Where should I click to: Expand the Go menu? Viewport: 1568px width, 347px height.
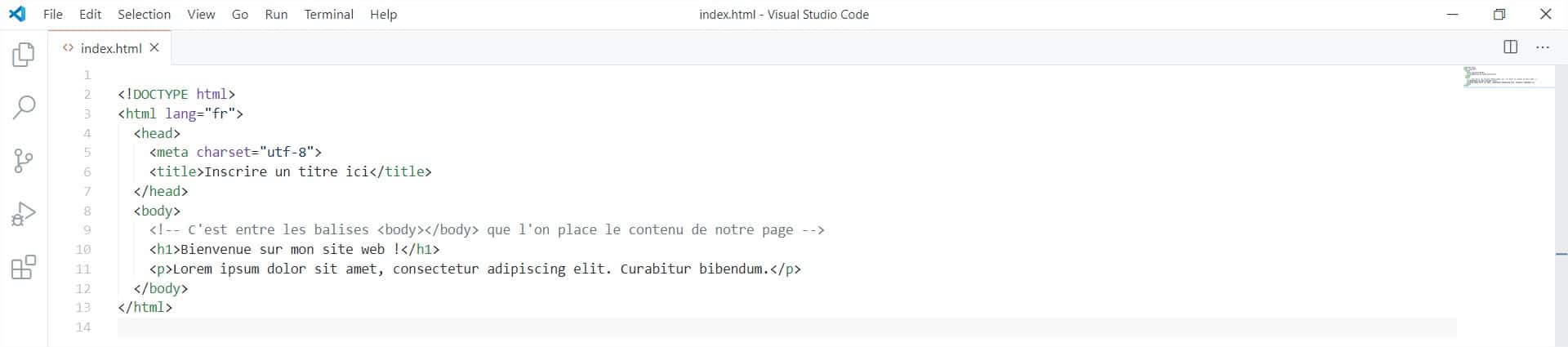239,14
